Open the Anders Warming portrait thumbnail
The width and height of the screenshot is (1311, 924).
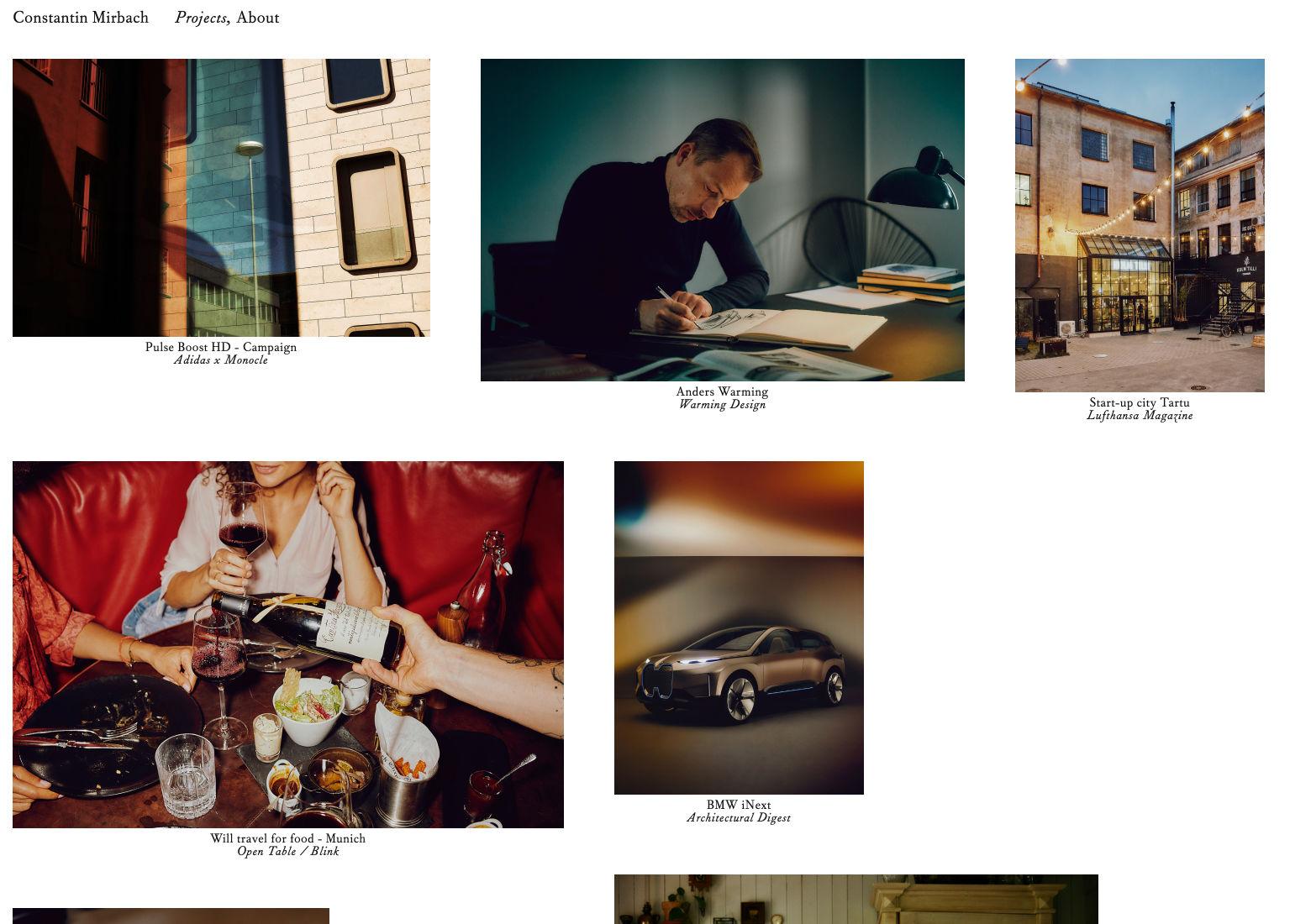723,220
